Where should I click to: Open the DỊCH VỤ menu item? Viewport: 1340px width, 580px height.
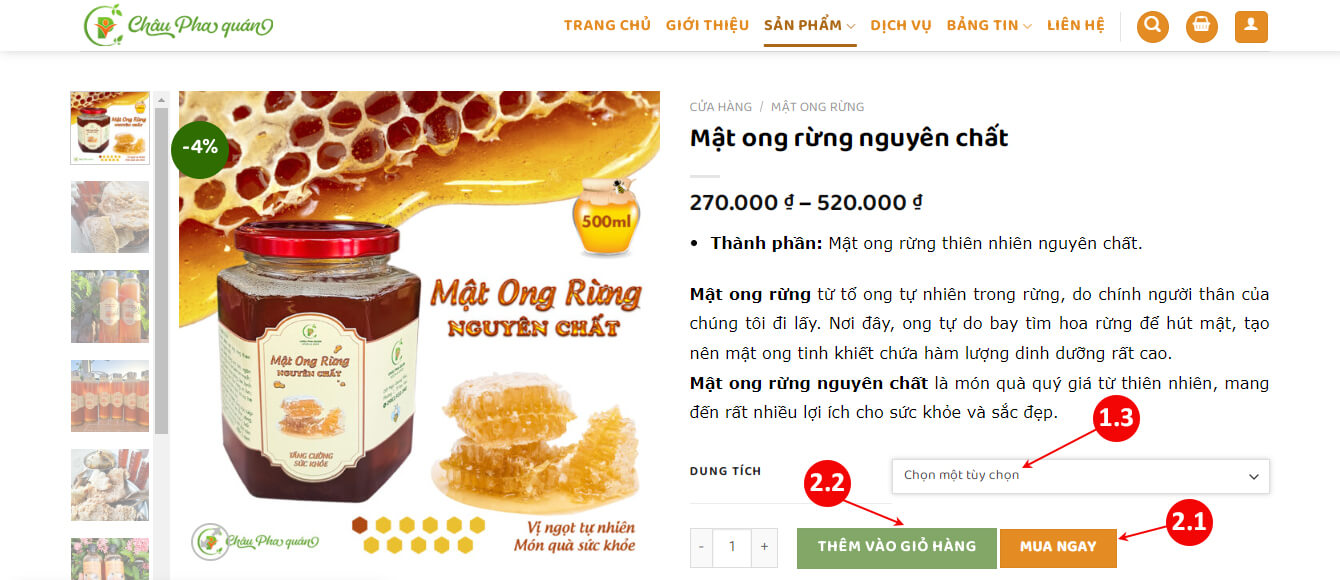[901, 26]
